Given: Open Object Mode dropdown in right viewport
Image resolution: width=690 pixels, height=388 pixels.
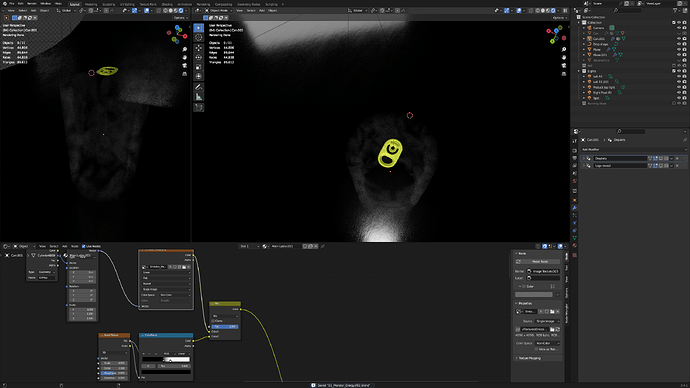Looking at the screenshot, I should point(218,10).
